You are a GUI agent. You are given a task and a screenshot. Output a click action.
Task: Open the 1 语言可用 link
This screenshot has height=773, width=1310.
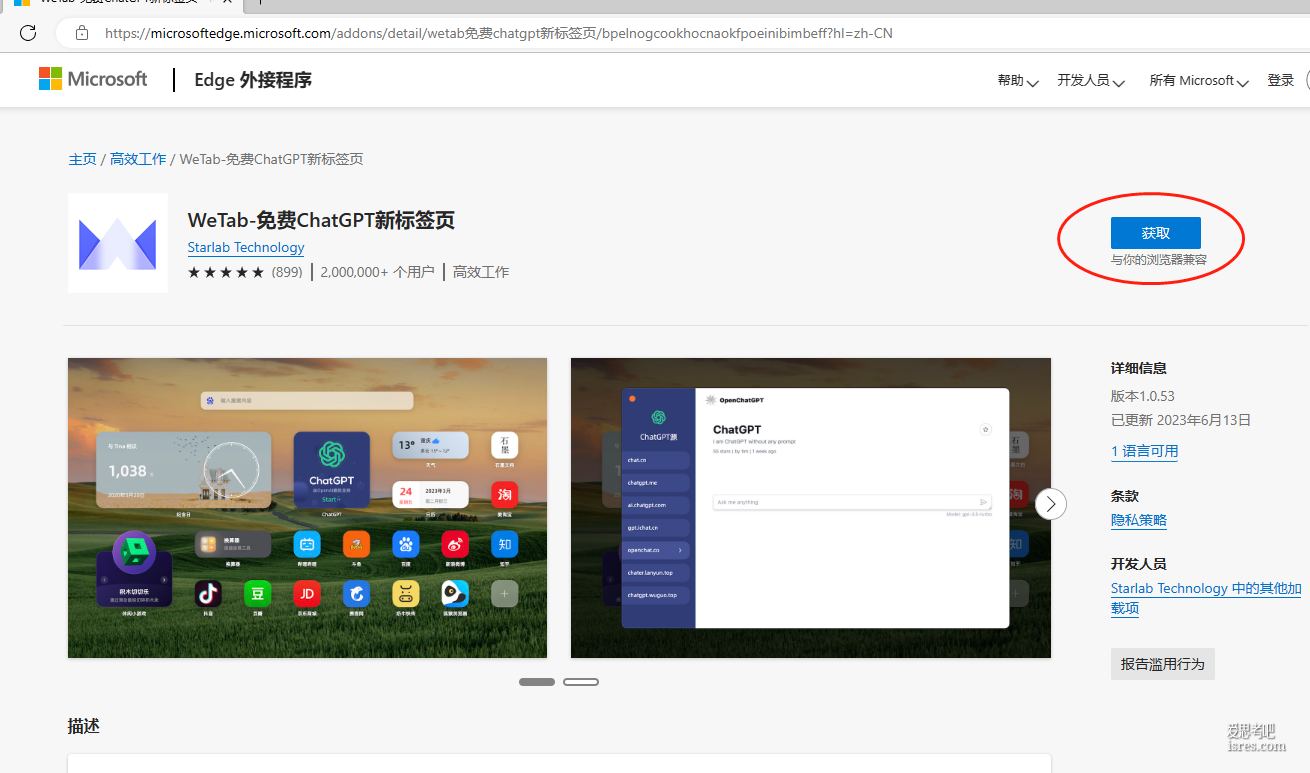tap(1144, 451)
